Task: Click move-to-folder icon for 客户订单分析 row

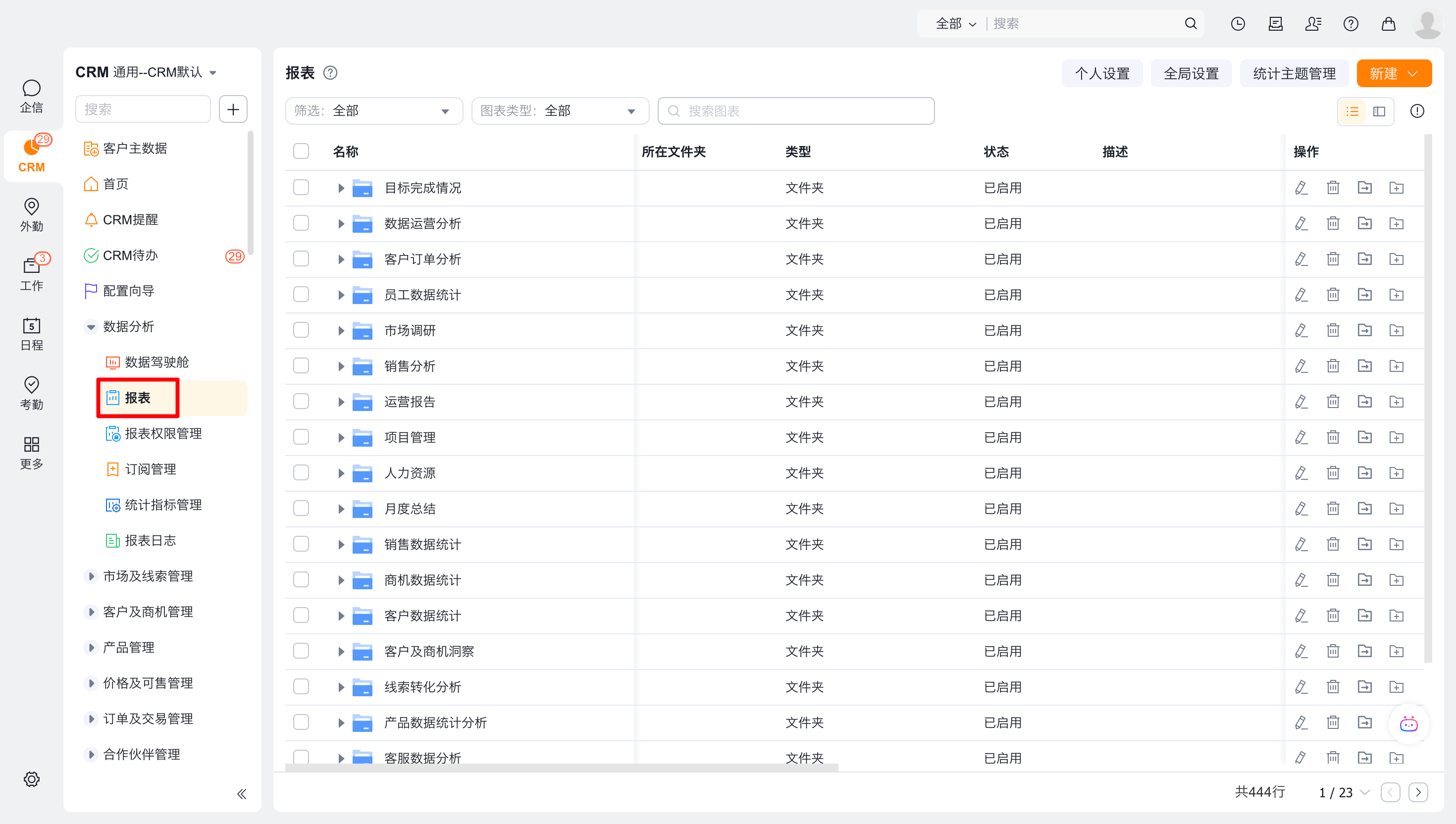Action: (x=1364, y=259)
